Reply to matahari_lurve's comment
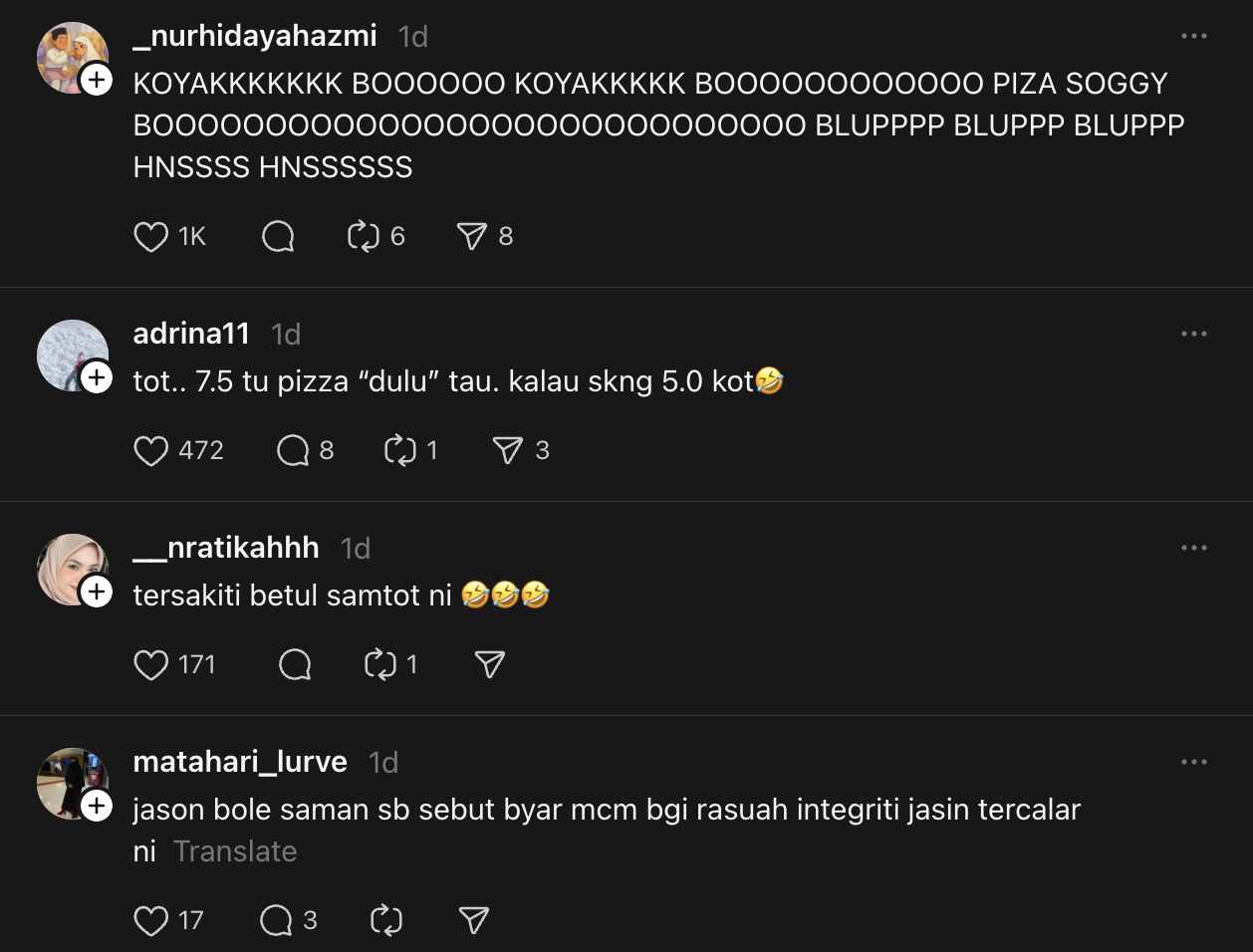 click(276, 921)
